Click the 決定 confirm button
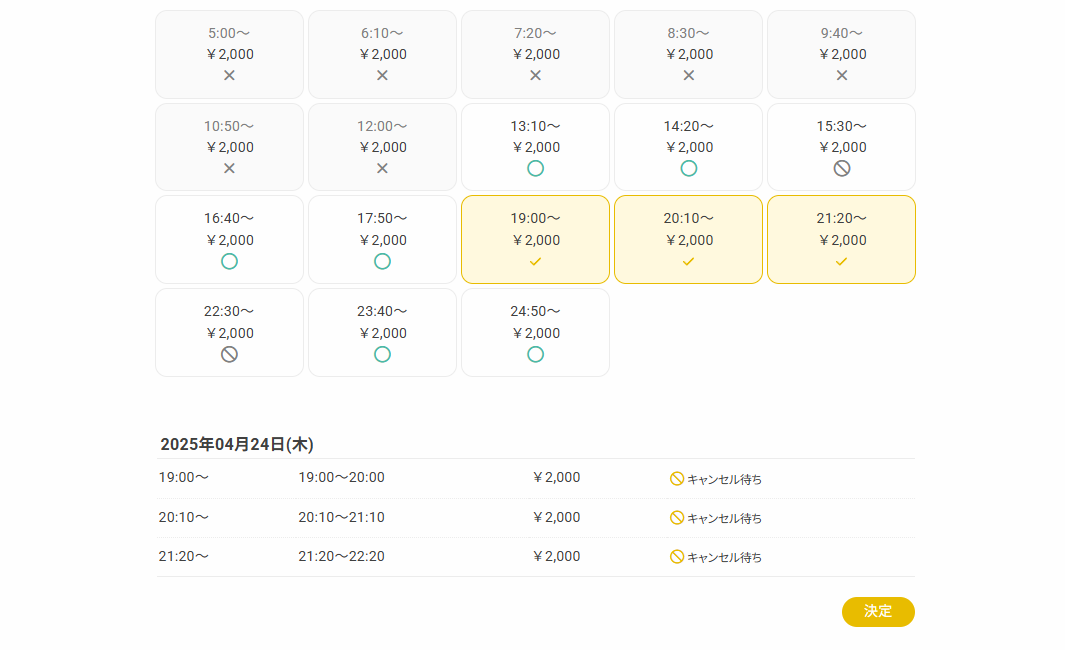 coord(878,611)
